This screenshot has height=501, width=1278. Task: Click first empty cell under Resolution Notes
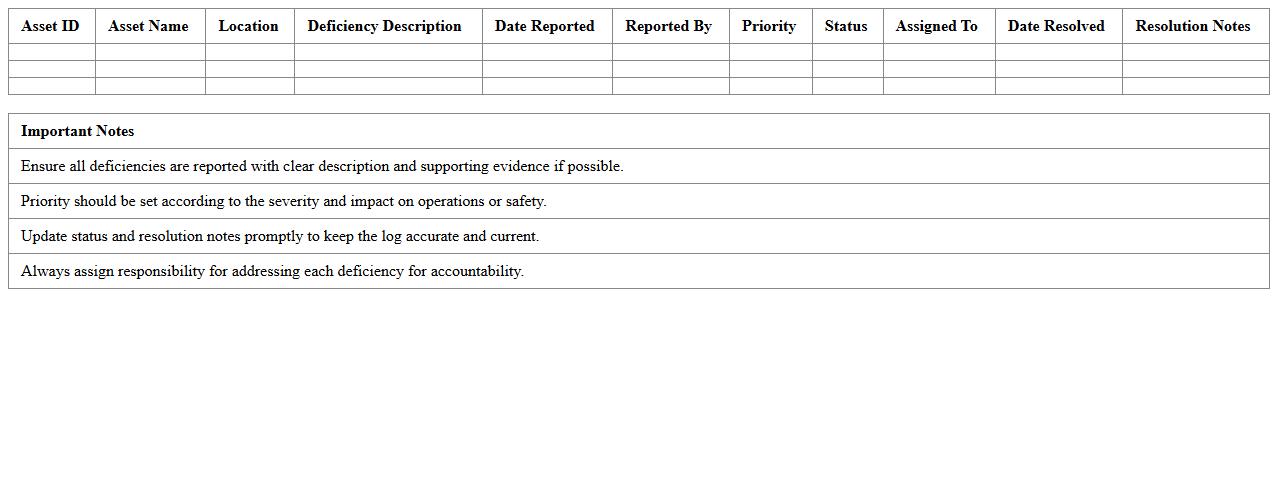pos(1195,52)
